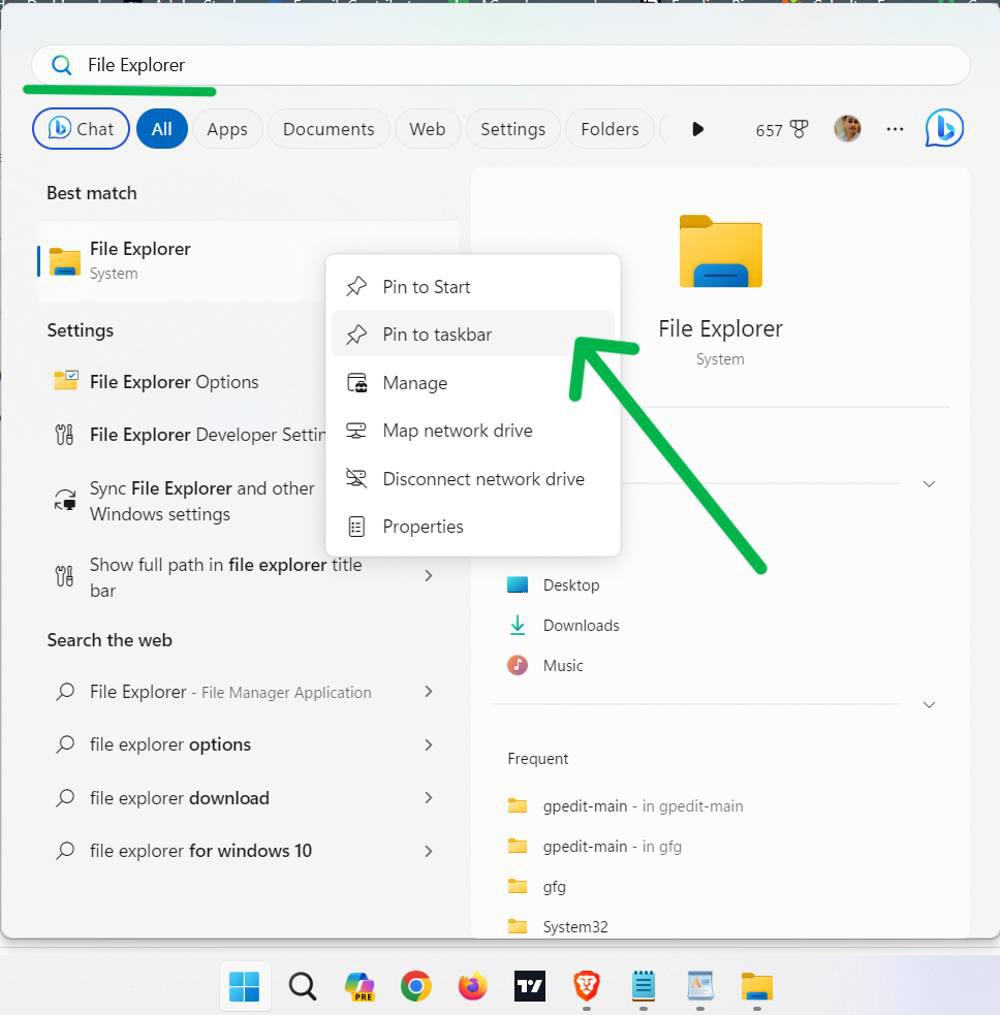Collapse the chevron below the Music entry
The image size is (1000, 1015).
click(x=929, y=704)
